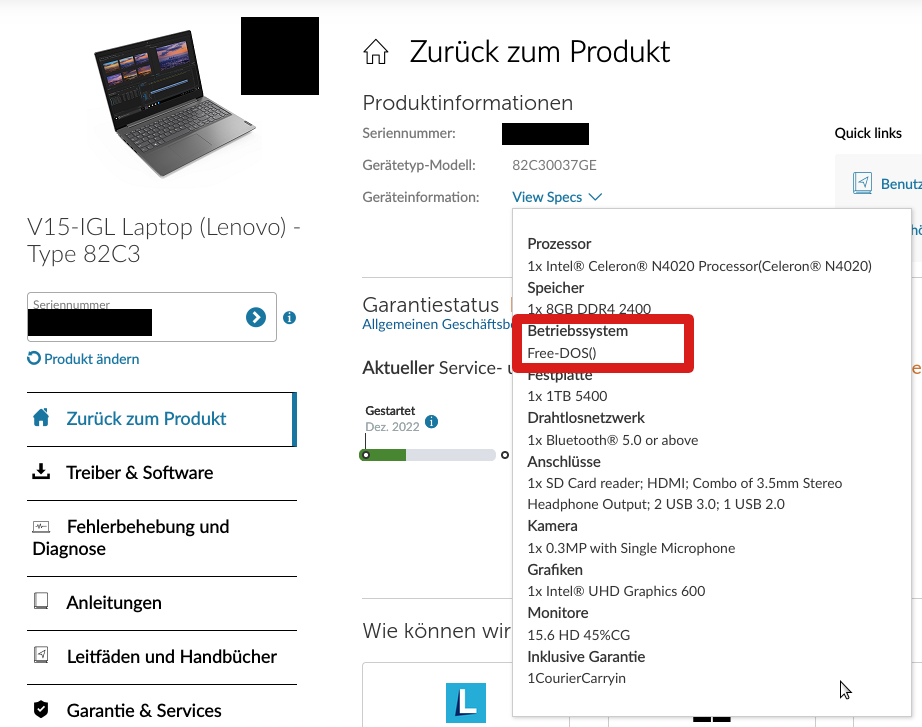The image size is (922, 727).
Task: Click the Benutzer guide icon in Quick links
Action: click(863, 184)
